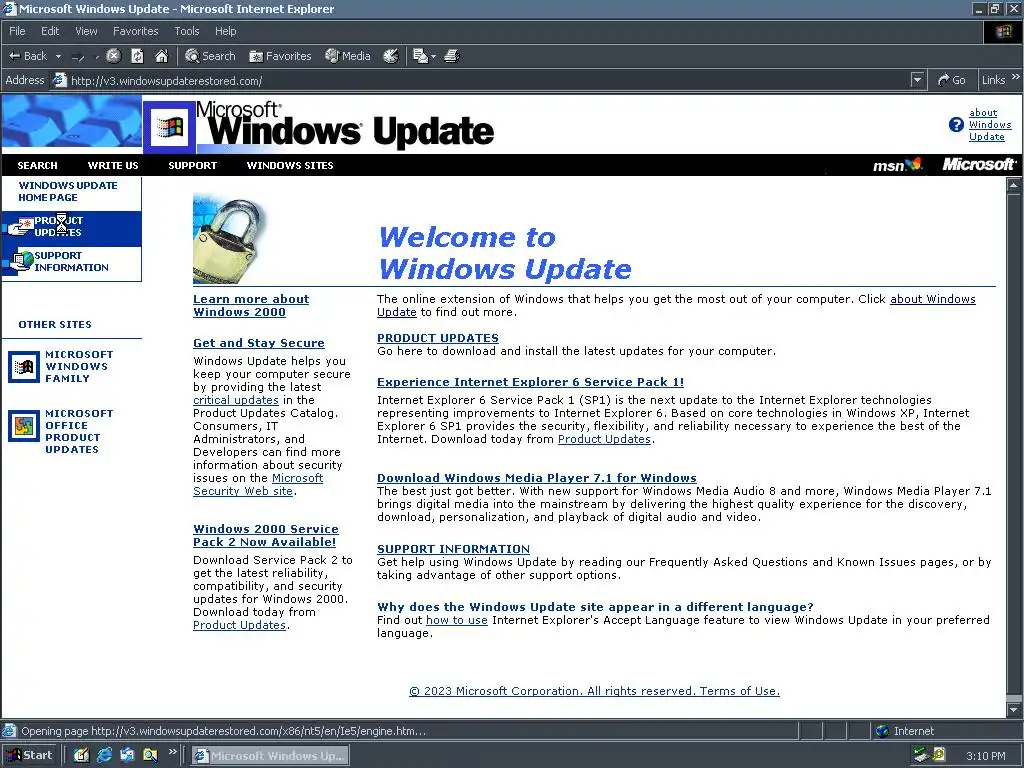Open MICROSOFT WINDOWS FAMILY link
Viewport: 1024px width, 768px height.
(x=79, y=366)
